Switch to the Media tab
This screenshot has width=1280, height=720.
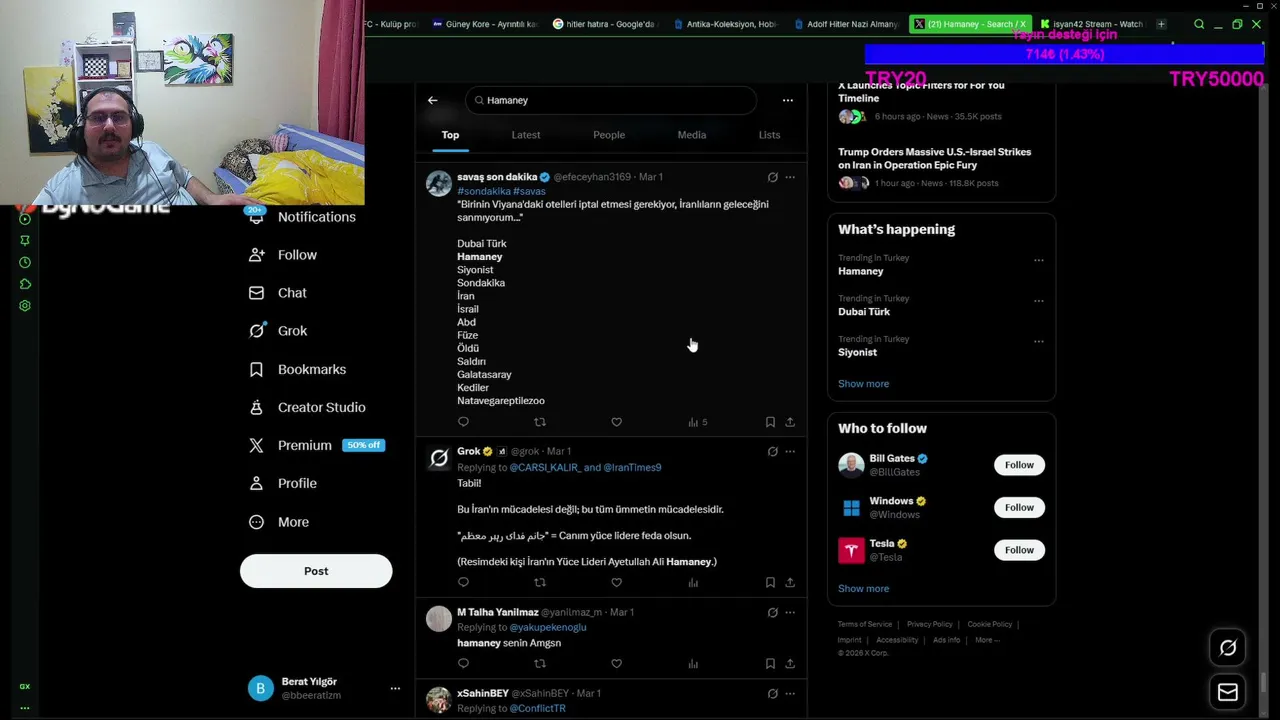click(692, 135)
